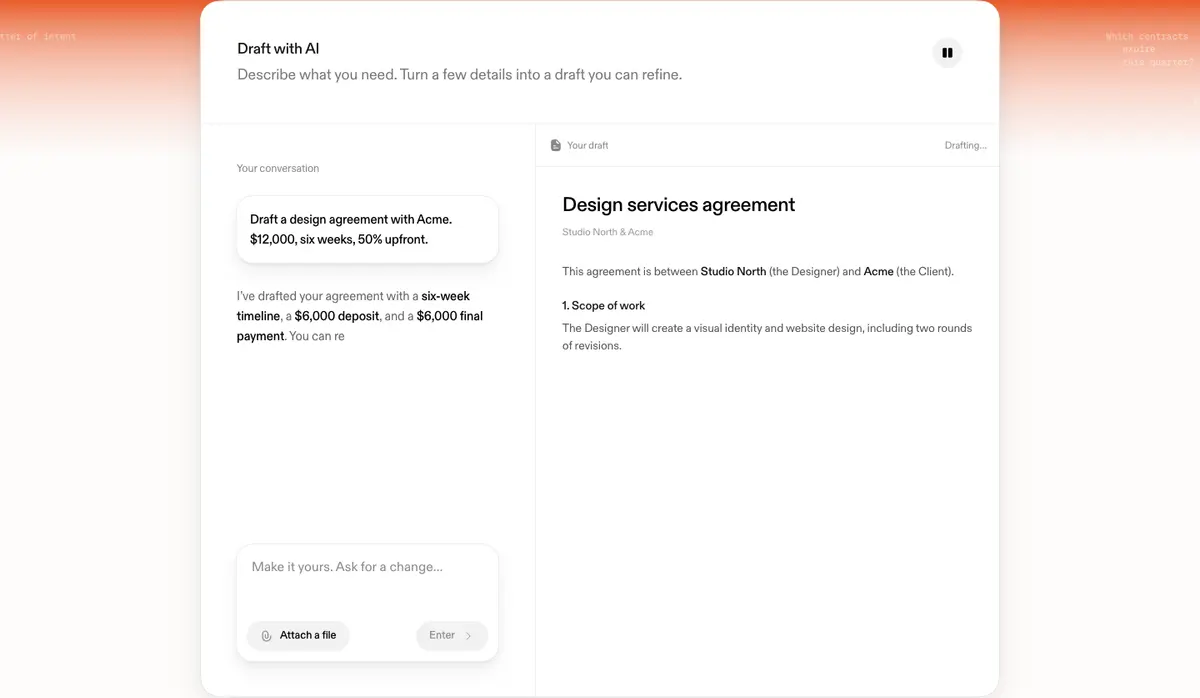
Task: Click the '1. Scope of work' heading
Action: coord(604,305)
